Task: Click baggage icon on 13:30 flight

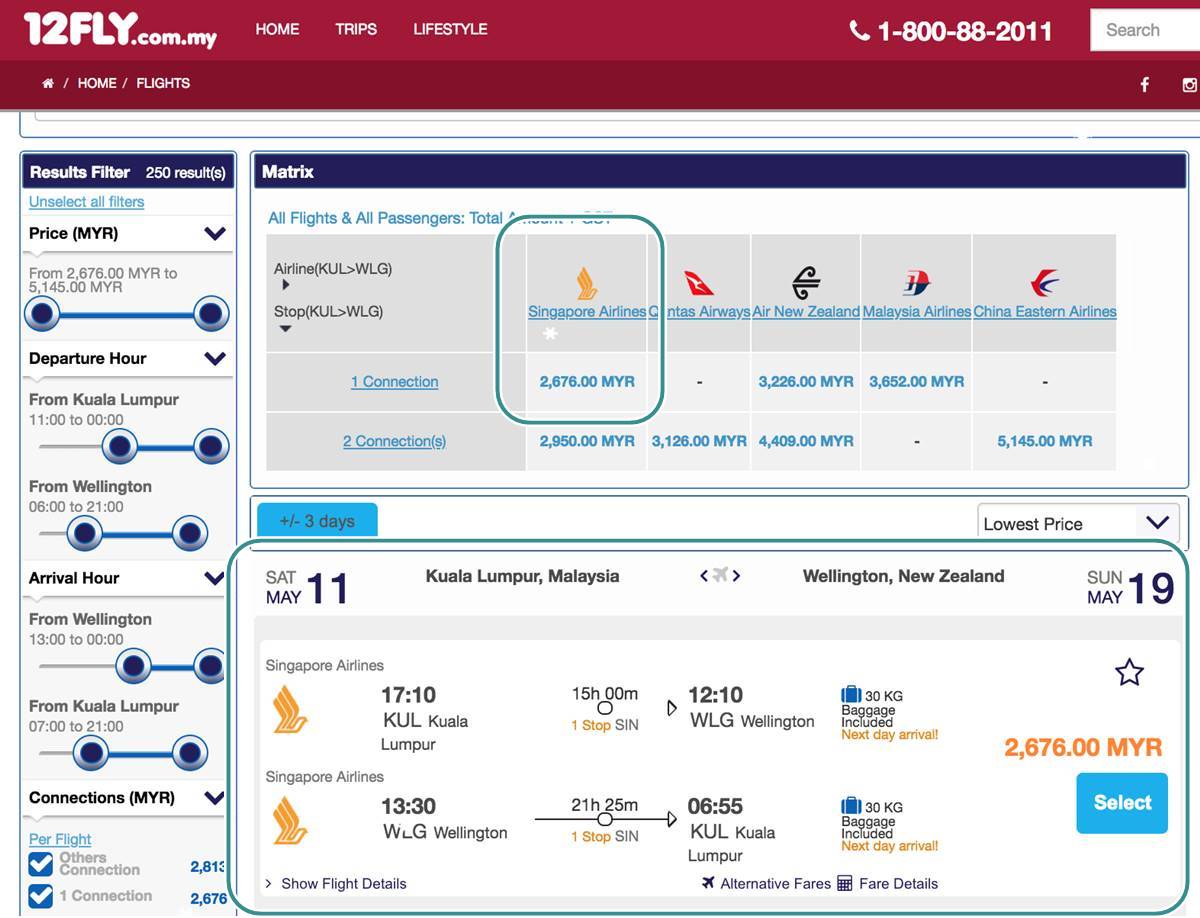Action: point(851,805)
